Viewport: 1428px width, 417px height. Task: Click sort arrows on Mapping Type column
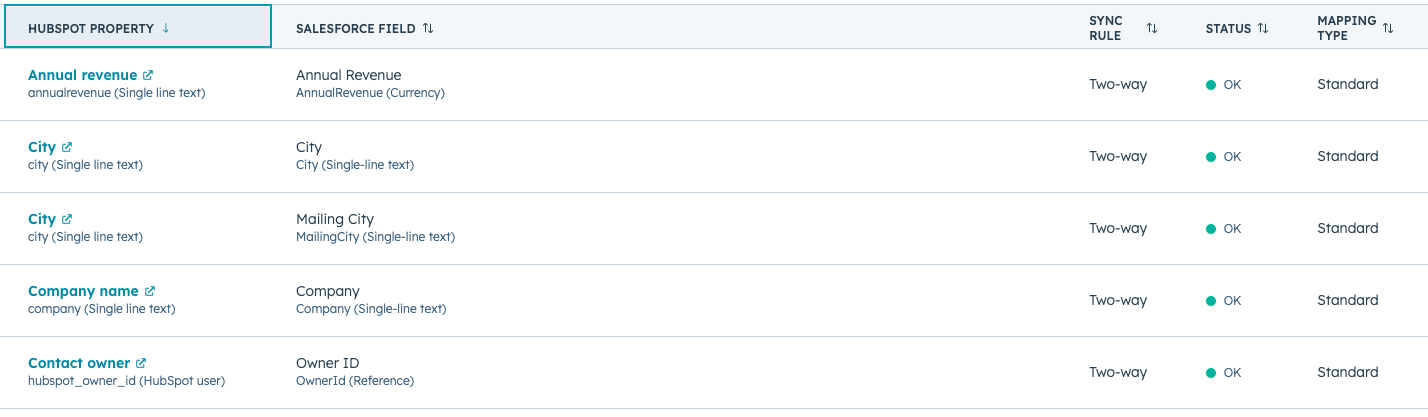point(1388,28)
